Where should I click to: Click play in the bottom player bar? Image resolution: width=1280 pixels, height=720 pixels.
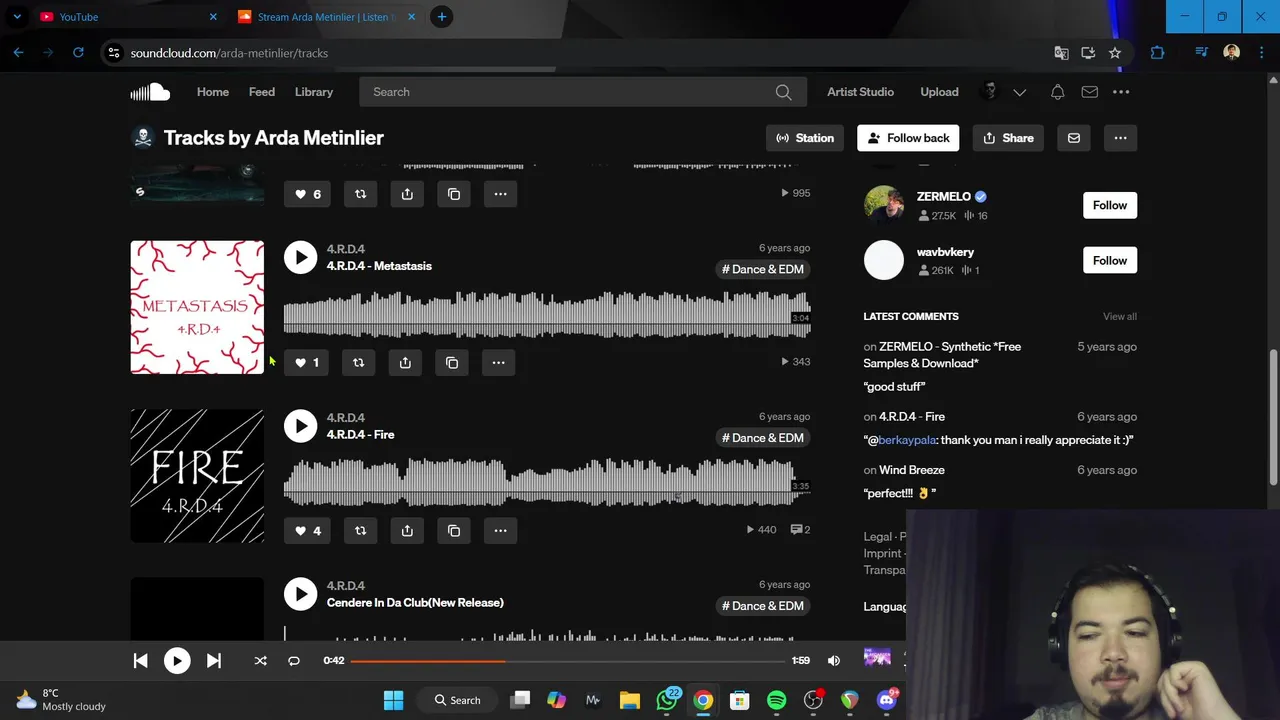coord(177,660)
